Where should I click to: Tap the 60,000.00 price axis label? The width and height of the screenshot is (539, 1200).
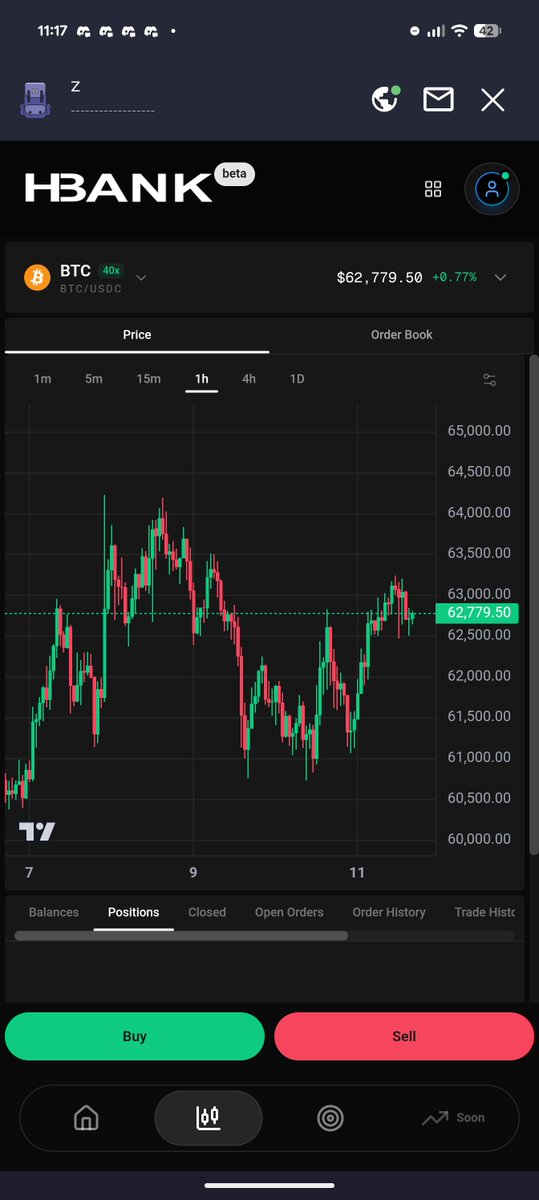click(479, 839)
